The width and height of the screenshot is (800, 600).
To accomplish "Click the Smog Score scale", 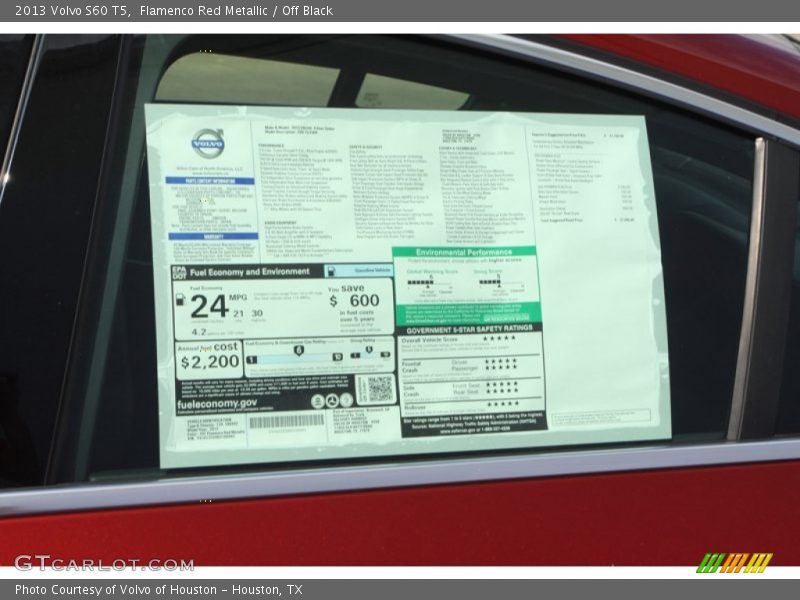I will (489, 284).
